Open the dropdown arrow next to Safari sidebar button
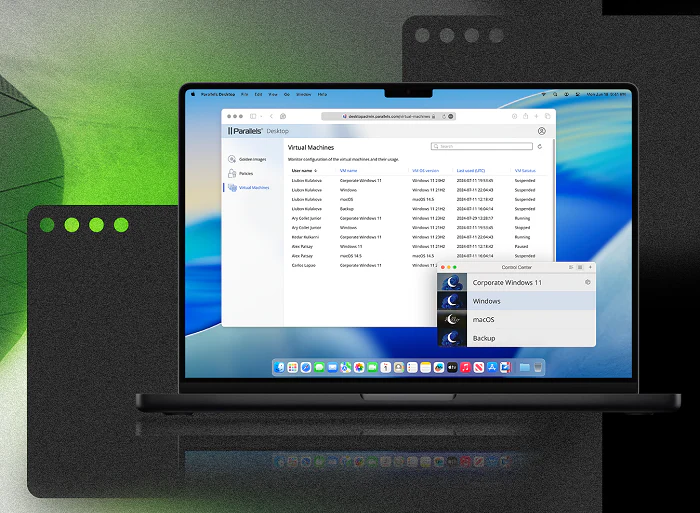The image size is (700, 513). [x=261, y=116]
